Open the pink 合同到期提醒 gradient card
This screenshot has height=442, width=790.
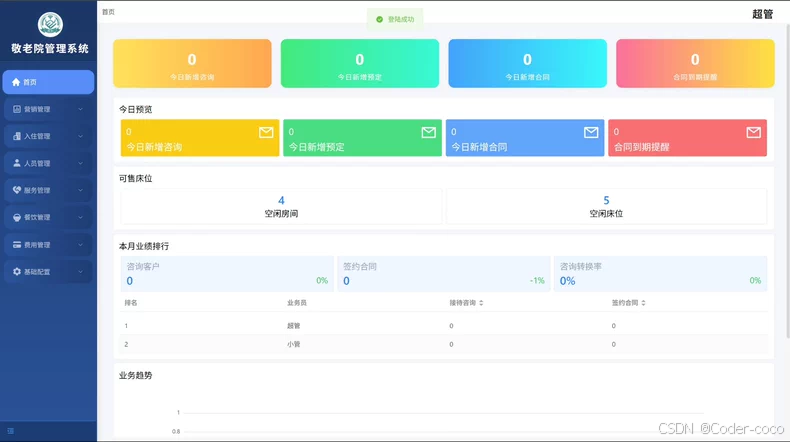coord(695,64)
